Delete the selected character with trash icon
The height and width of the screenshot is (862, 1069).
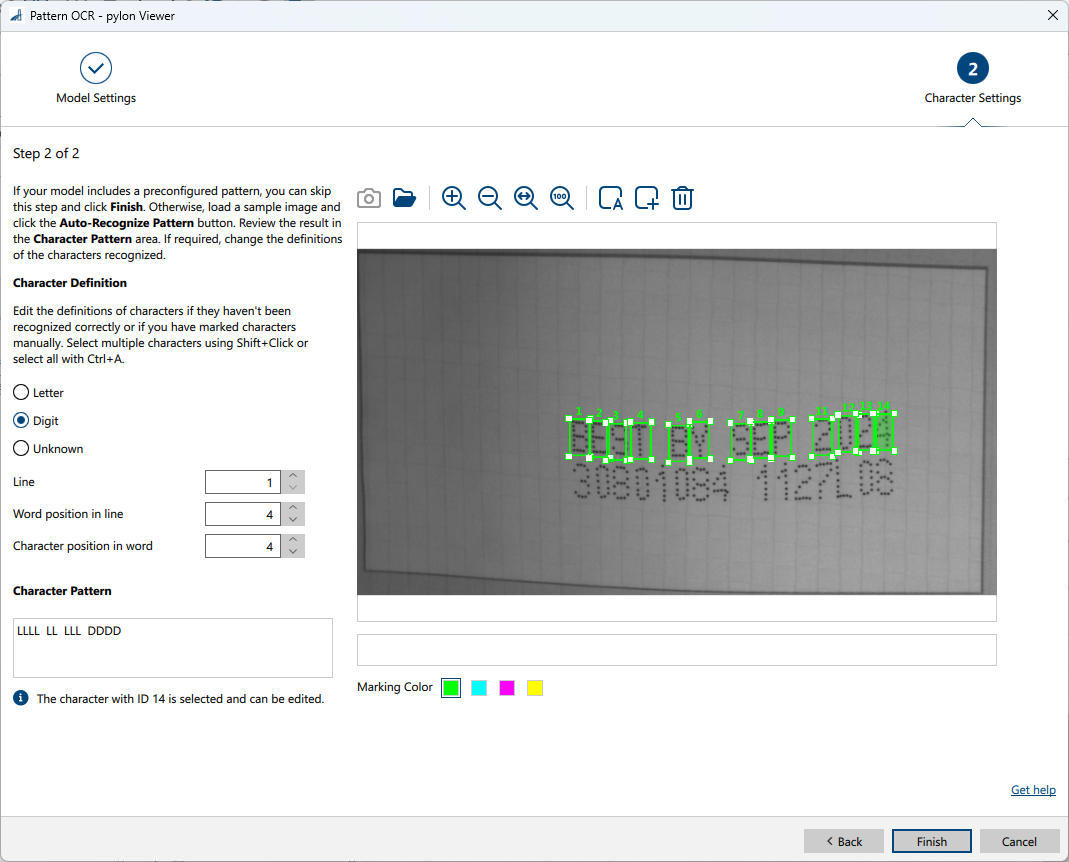pos(682,198)
